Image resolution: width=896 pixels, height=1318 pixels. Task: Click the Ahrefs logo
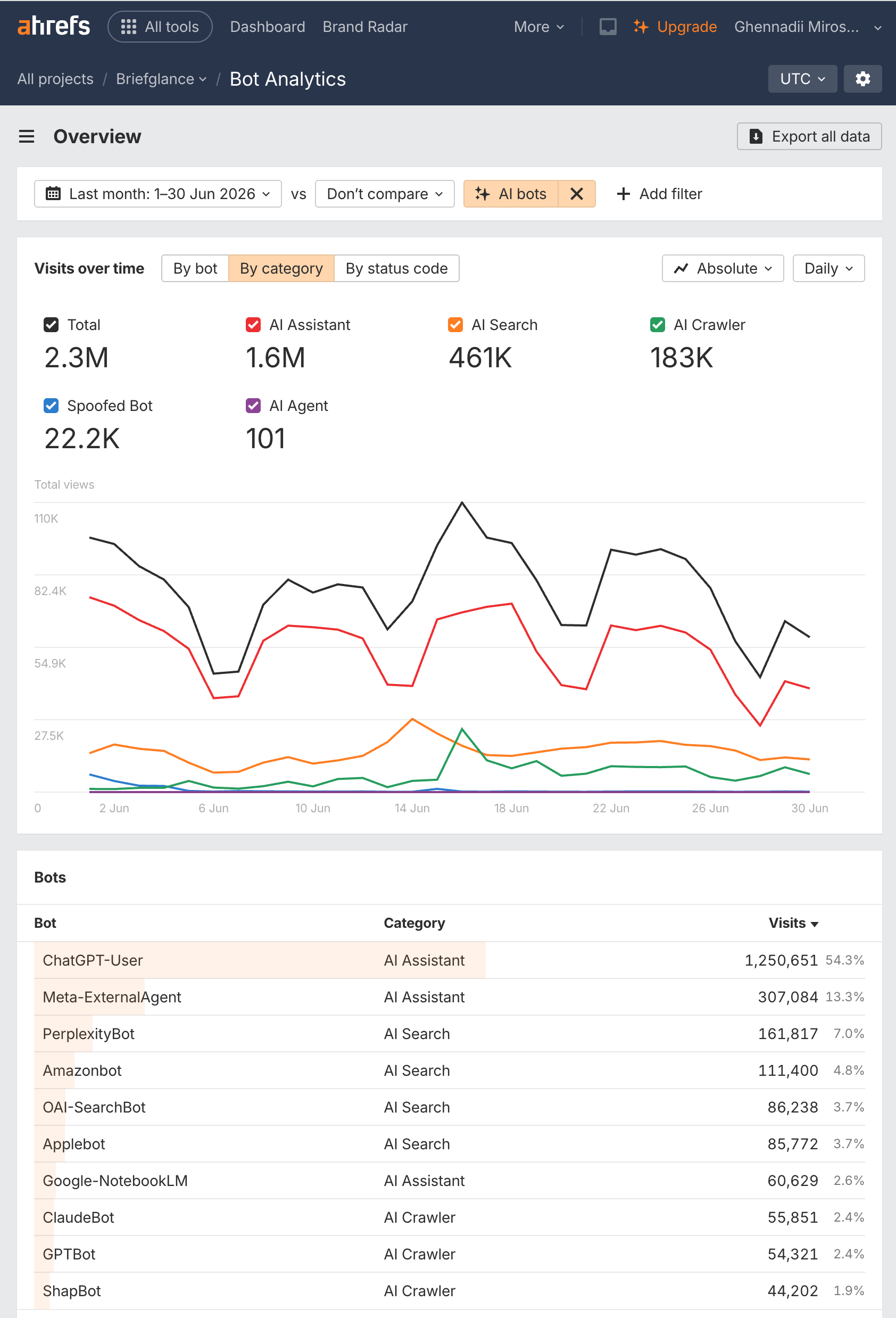54,26
